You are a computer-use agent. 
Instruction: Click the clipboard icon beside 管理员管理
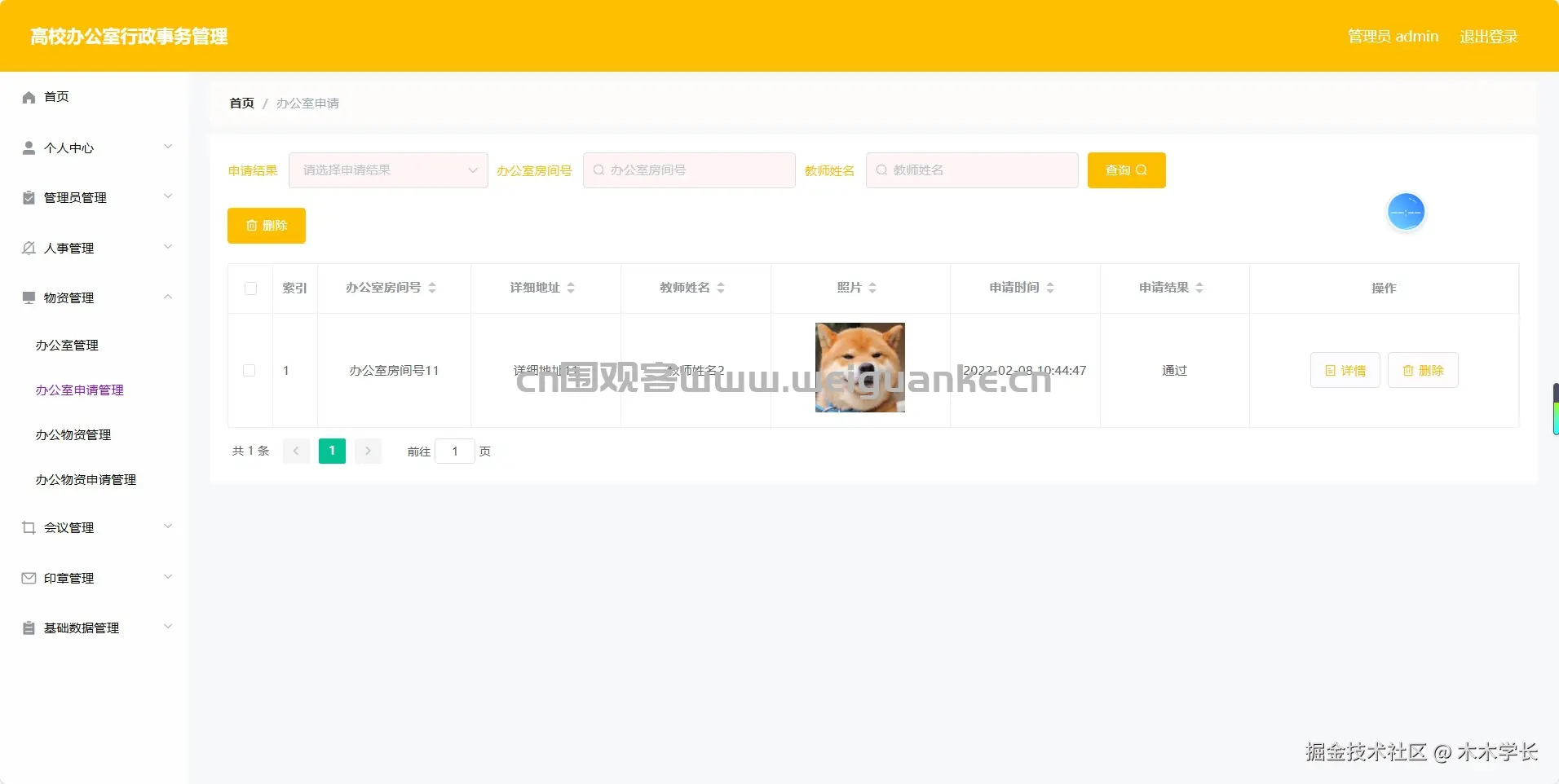click(x=29, y=197)
